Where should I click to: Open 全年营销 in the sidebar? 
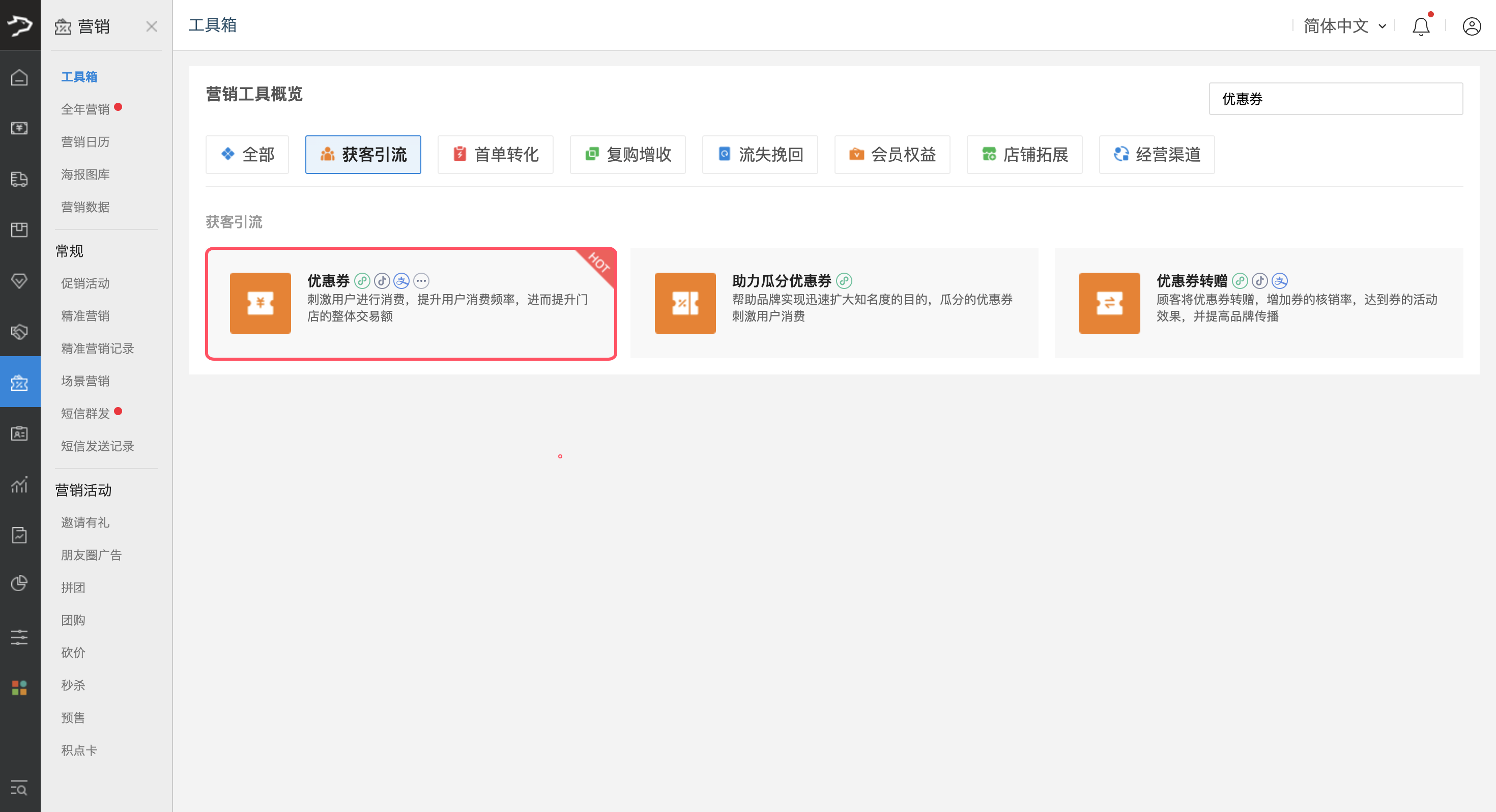(85, 109)
